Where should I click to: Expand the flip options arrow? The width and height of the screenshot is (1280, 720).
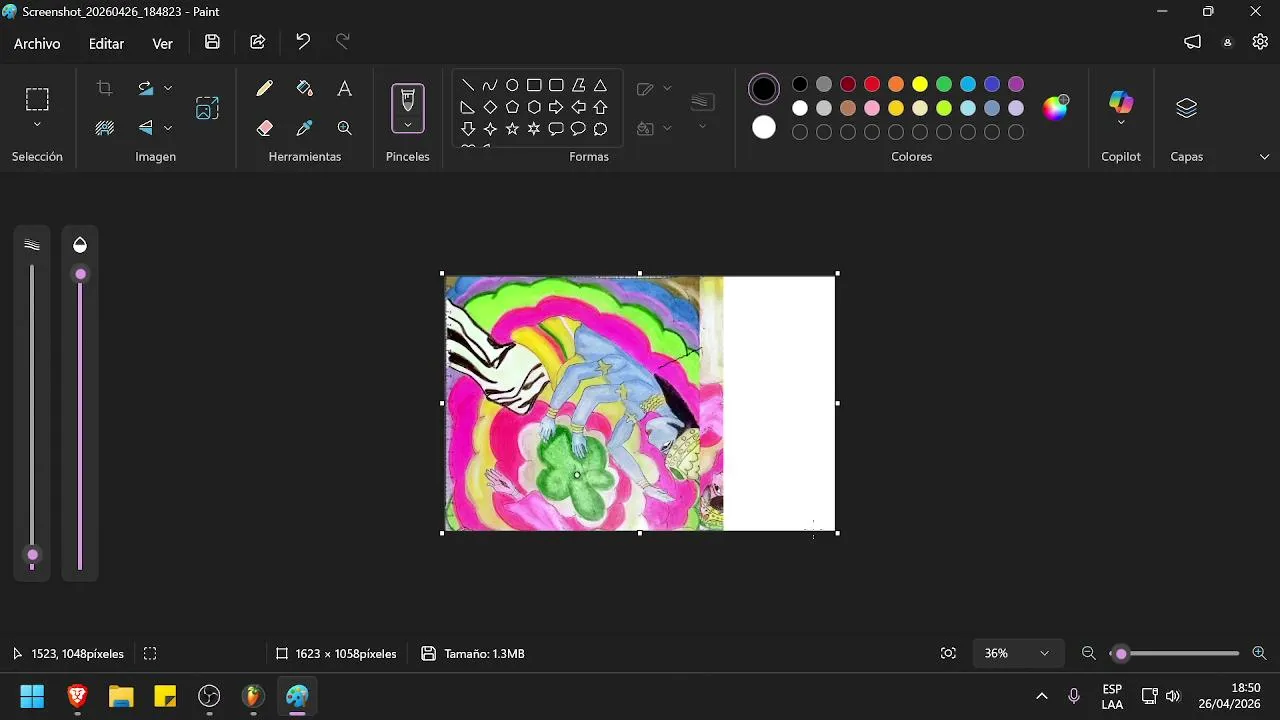click(x=168, y=127)
